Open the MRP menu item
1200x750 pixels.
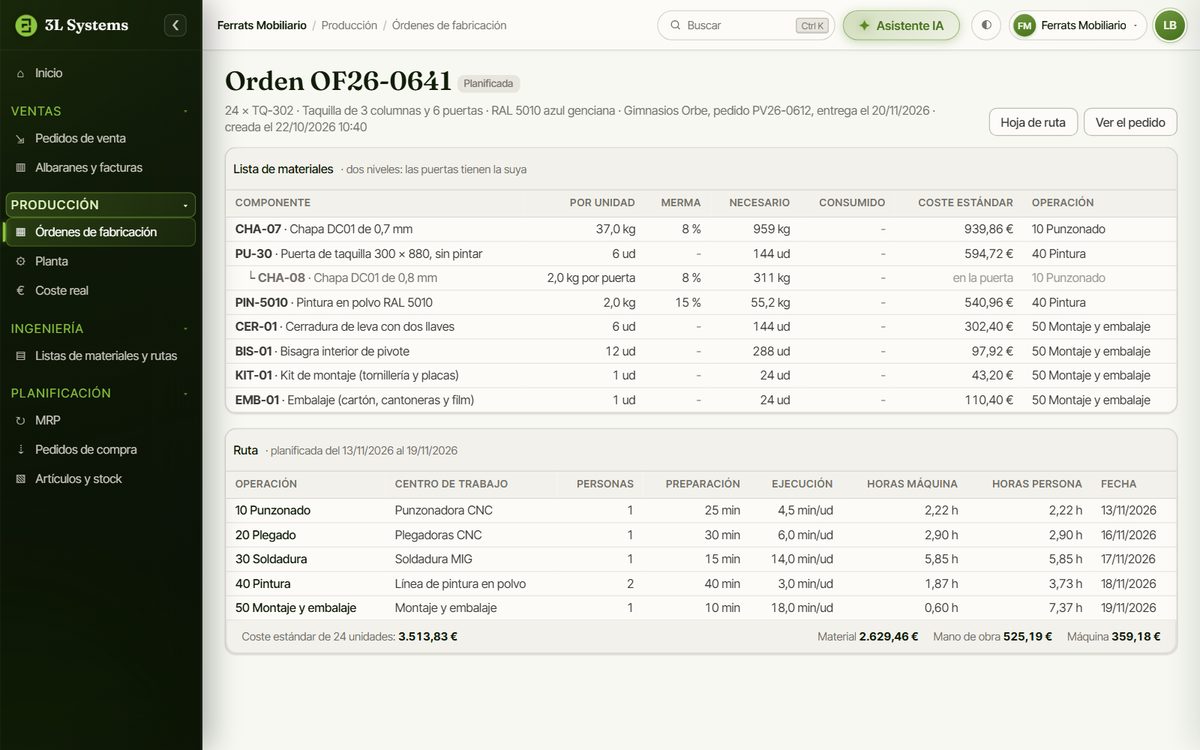pyautogui.click(x=101, y=420)
